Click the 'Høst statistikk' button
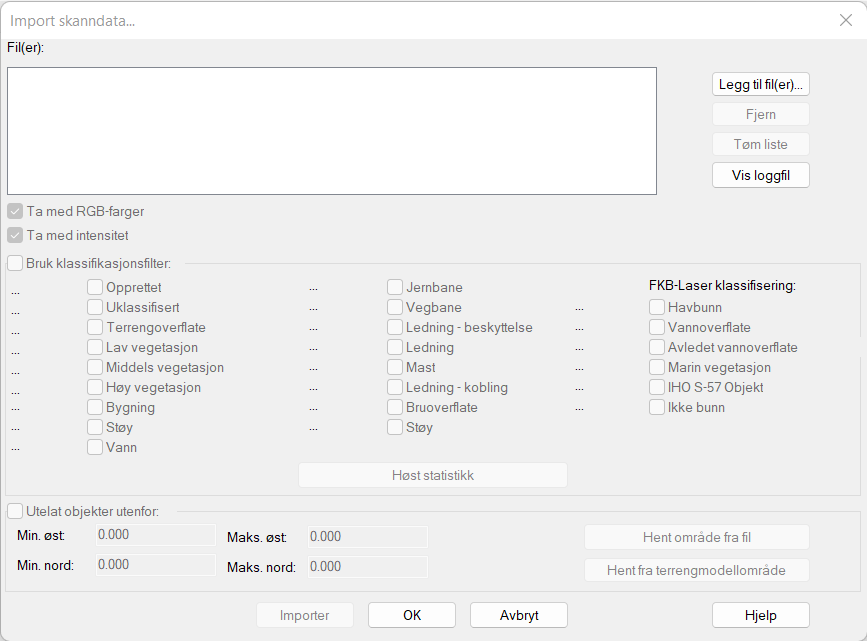Screen dimensions: 867x641 click(432, 475)
